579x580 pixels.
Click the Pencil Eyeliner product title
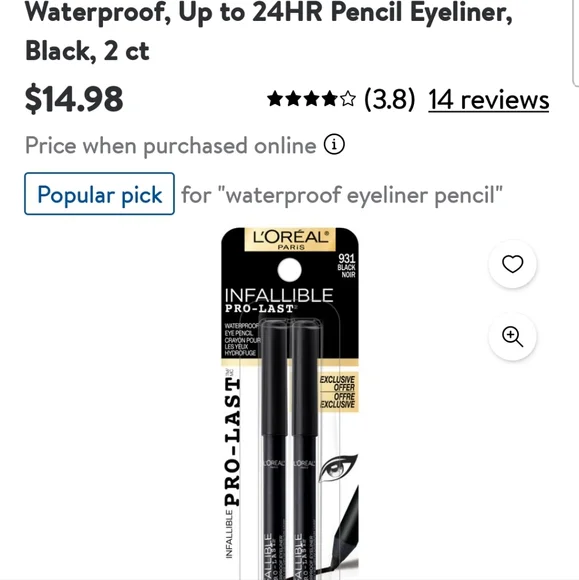[269, 31]
